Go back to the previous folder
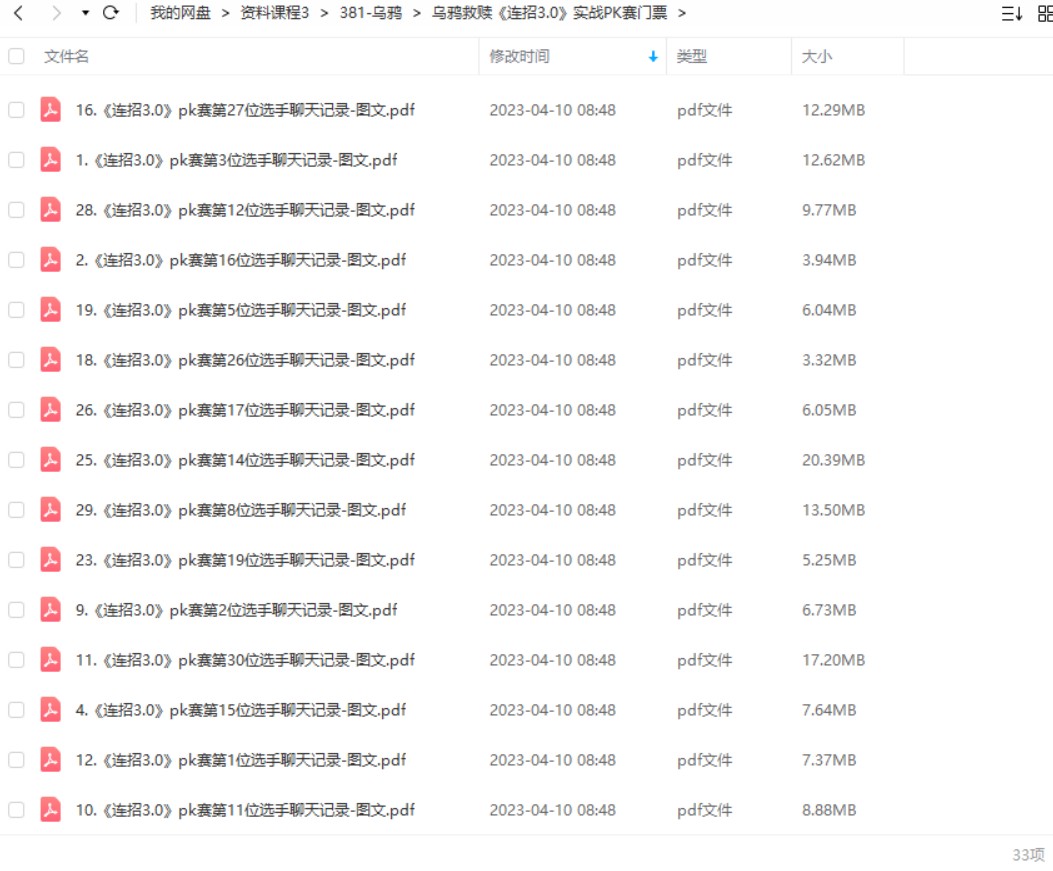Viewport: 1053px width, 871px height. (x=19, y=13)
